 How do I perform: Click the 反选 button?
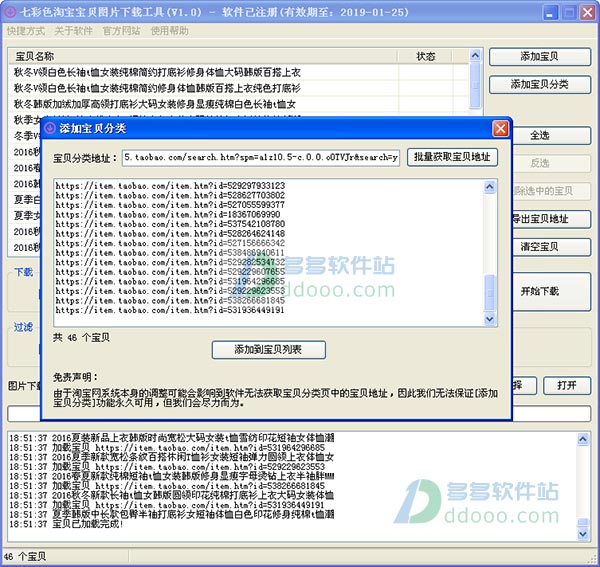click(551, 163)
